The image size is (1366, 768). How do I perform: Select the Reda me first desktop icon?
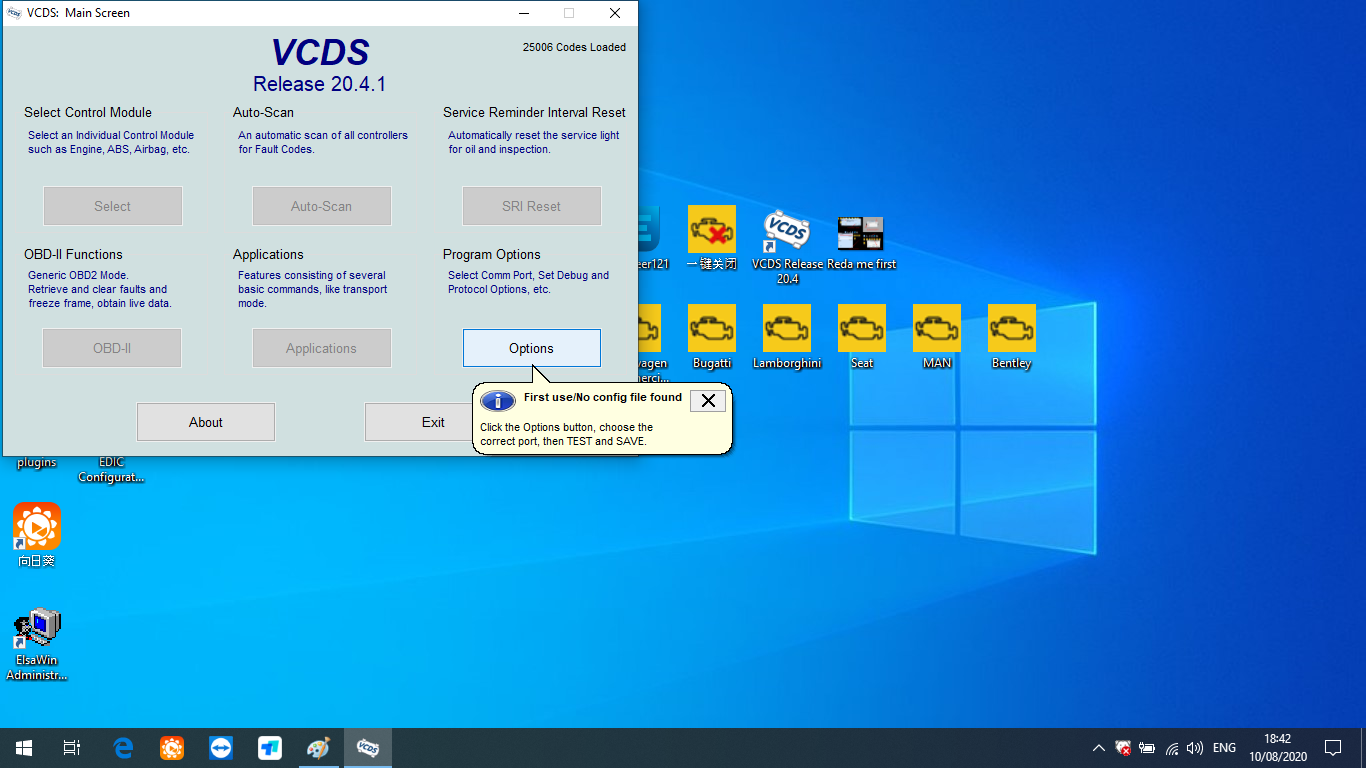coord(861,241)
